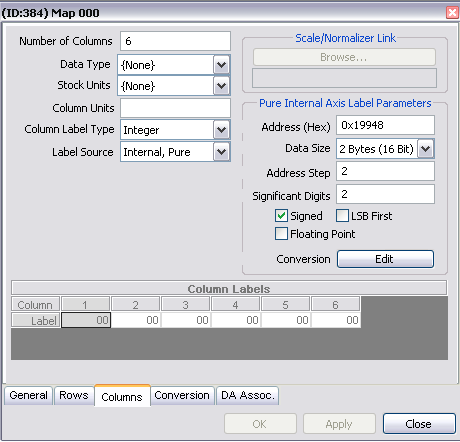Enable the LSB First checkbox

click(x=342, y=216)
